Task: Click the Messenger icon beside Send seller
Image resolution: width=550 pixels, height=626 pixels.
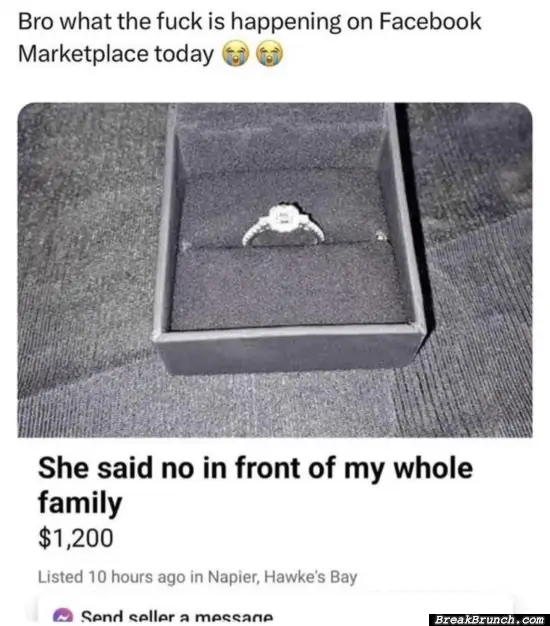Action: point(63,617)
